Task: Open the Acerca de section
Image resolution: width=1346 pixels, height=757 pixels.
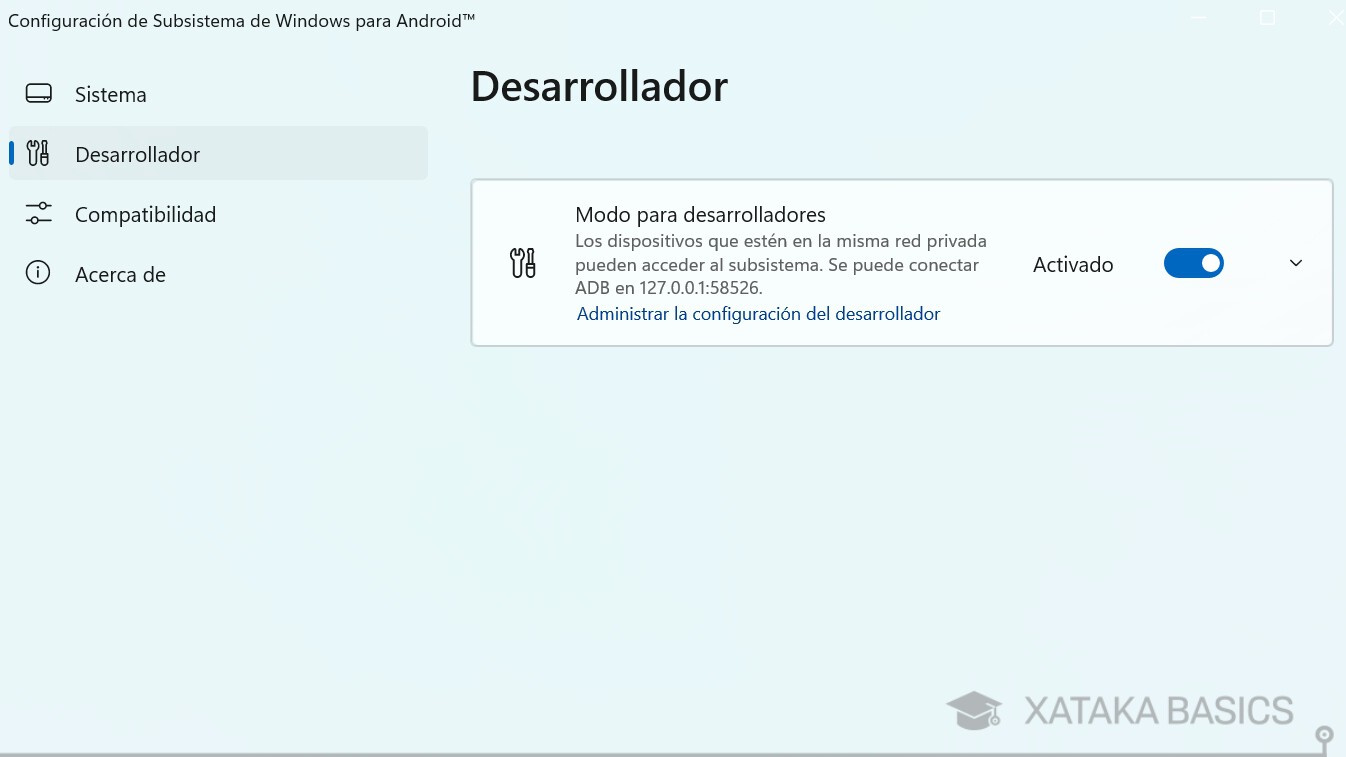Action: coord(120,274)
